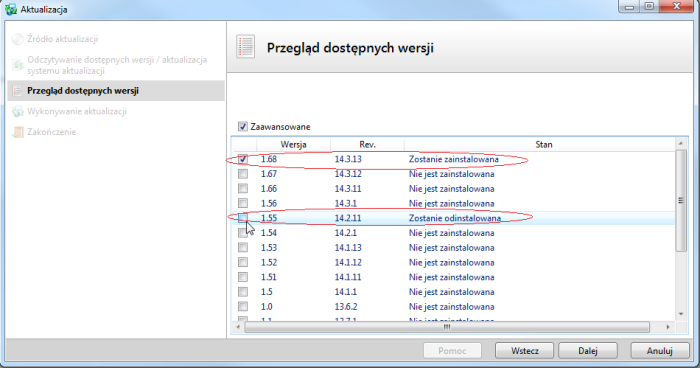This screenshot has width=700, height=368.
Task: Go back with the Wstecz button
Action: pos(525,351)
